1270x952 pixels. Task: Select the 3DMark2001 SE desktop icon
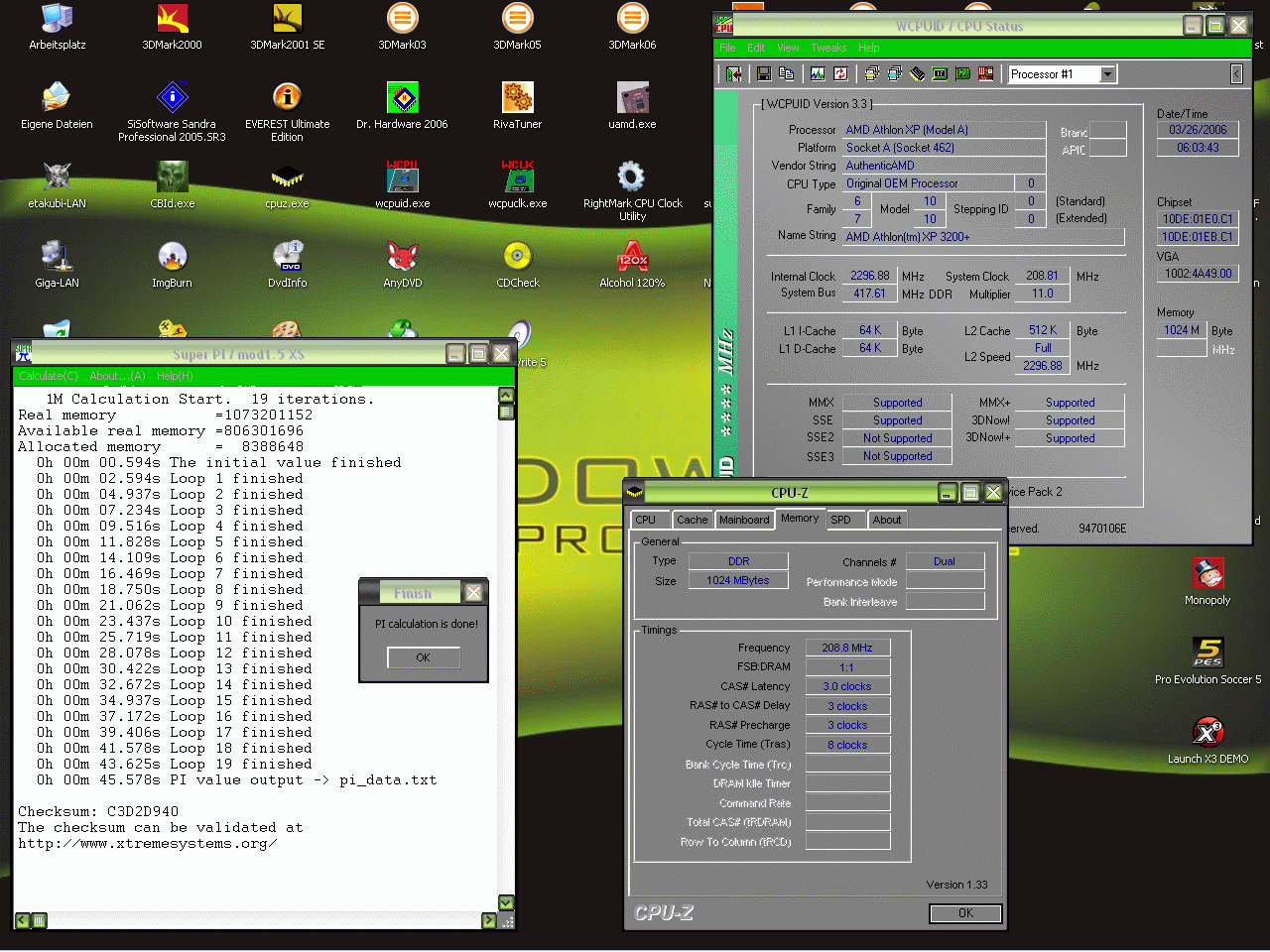click(287, 27)
